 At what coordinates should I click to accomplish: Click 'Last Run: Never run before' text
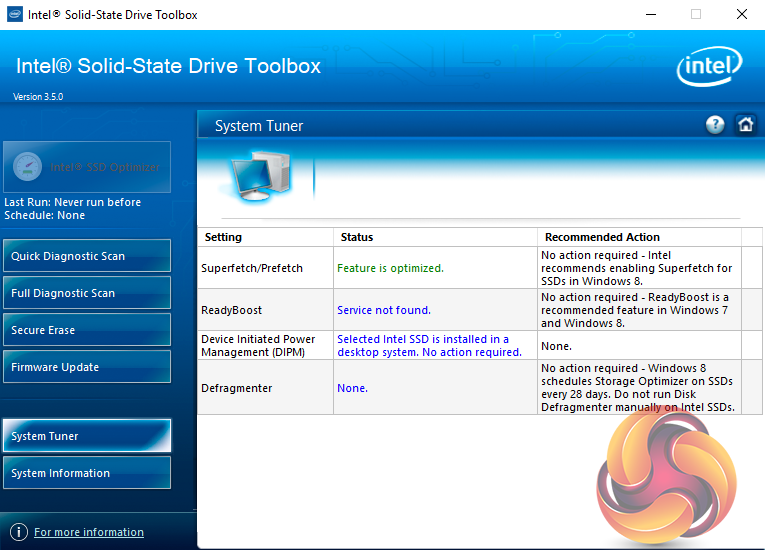(72, 202)
